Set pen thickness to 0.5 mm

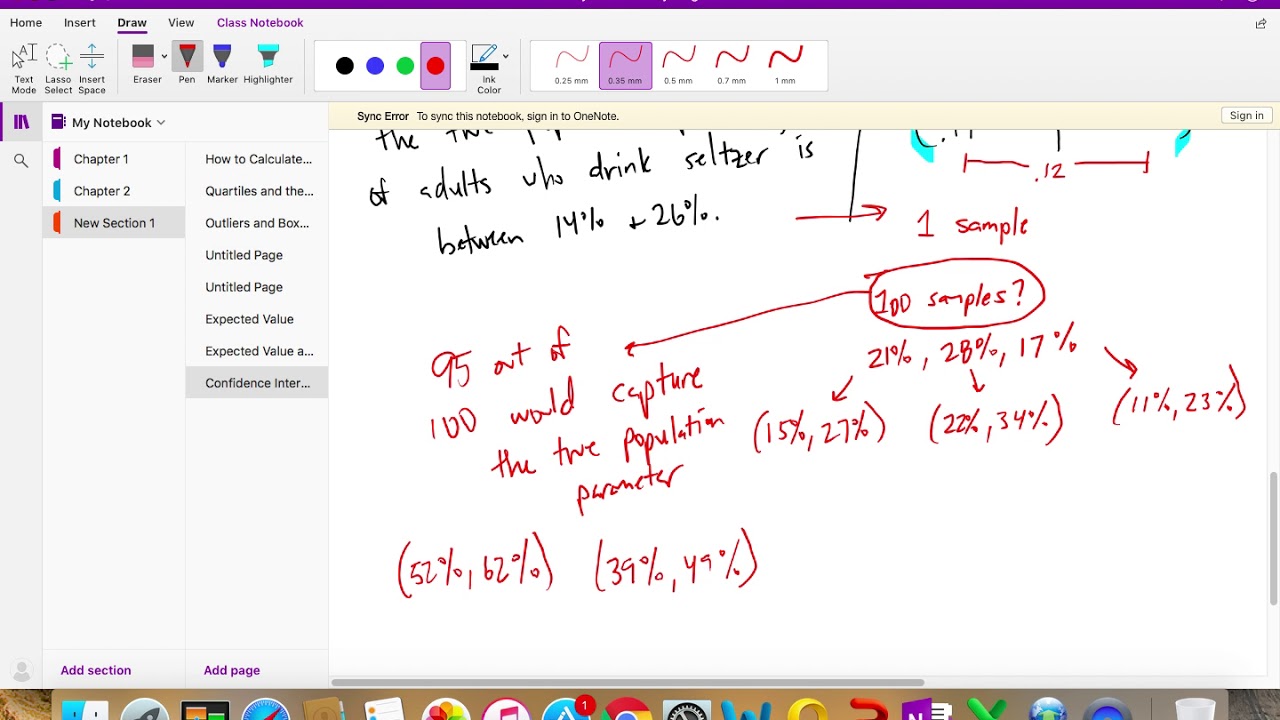(x=678, y=66)
